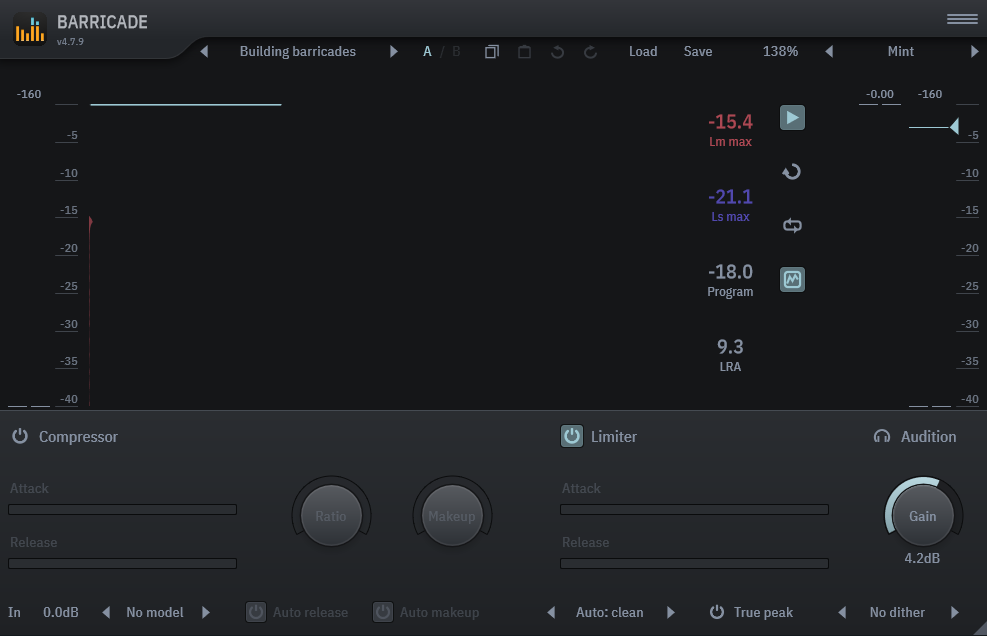Click the In 0.0dB input gain value
987x636 pixels.
pos(60,612)
